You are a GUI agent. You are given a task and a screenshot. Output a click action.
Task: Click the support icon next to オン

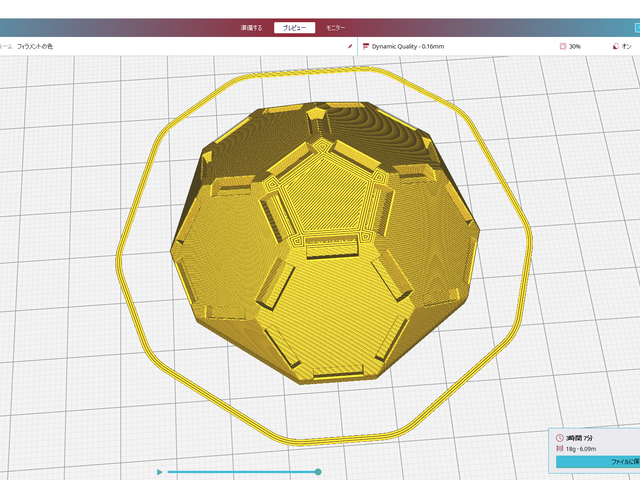click(613, 46)
